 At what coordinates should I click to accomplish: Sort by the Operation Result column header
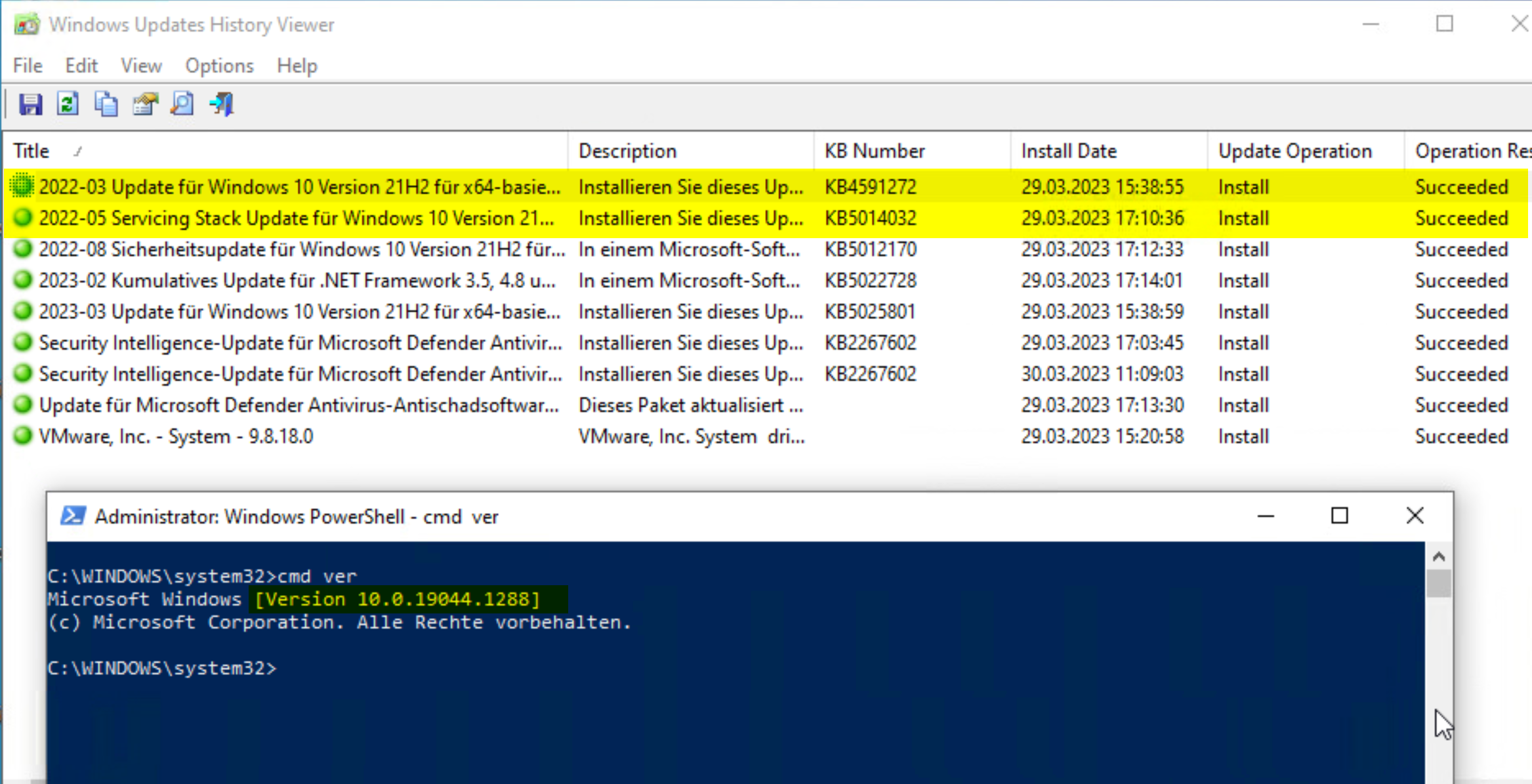tap(1468, 151)
